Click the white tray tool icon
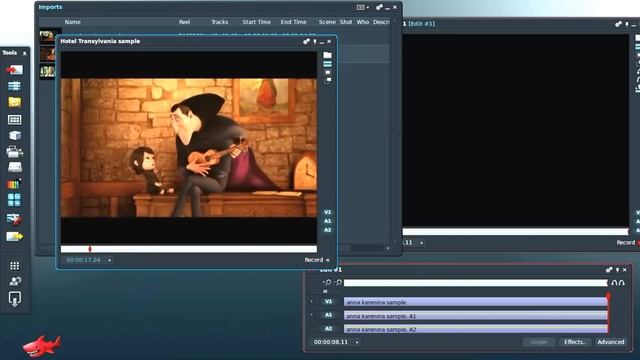Image resolution: width=640 pixels, height=360 pixels. [x=14, y=167]
